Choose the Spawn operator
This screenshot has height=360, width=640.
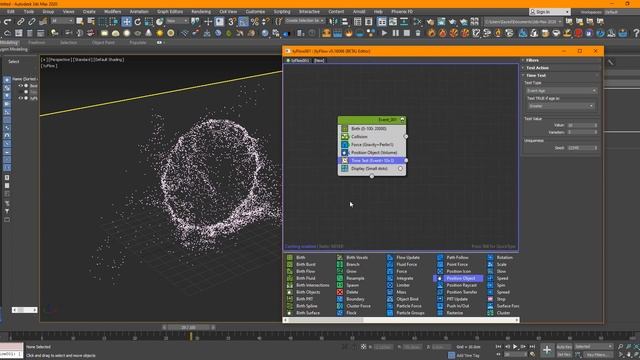coord(353,285)
